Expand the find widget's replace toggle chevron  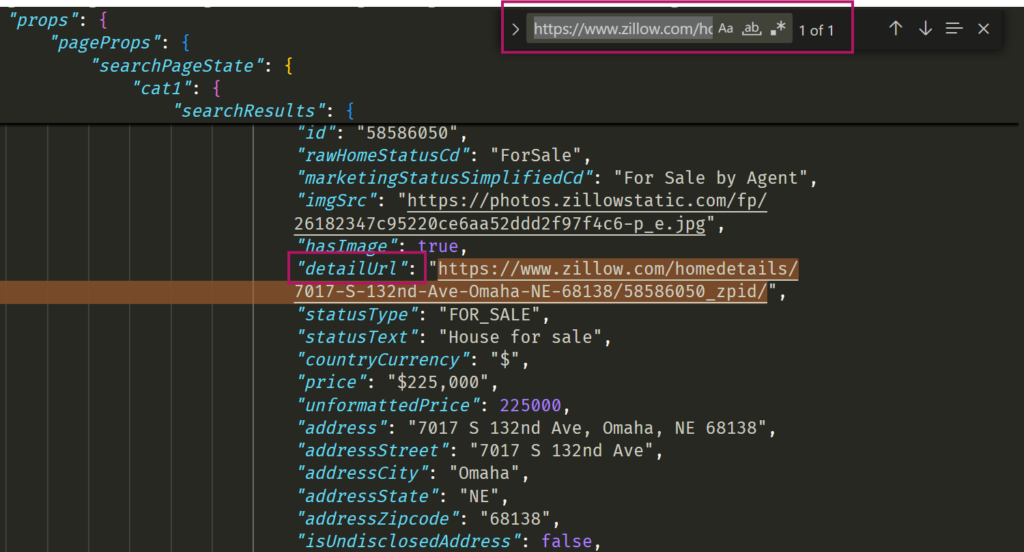tap(515, 29)
